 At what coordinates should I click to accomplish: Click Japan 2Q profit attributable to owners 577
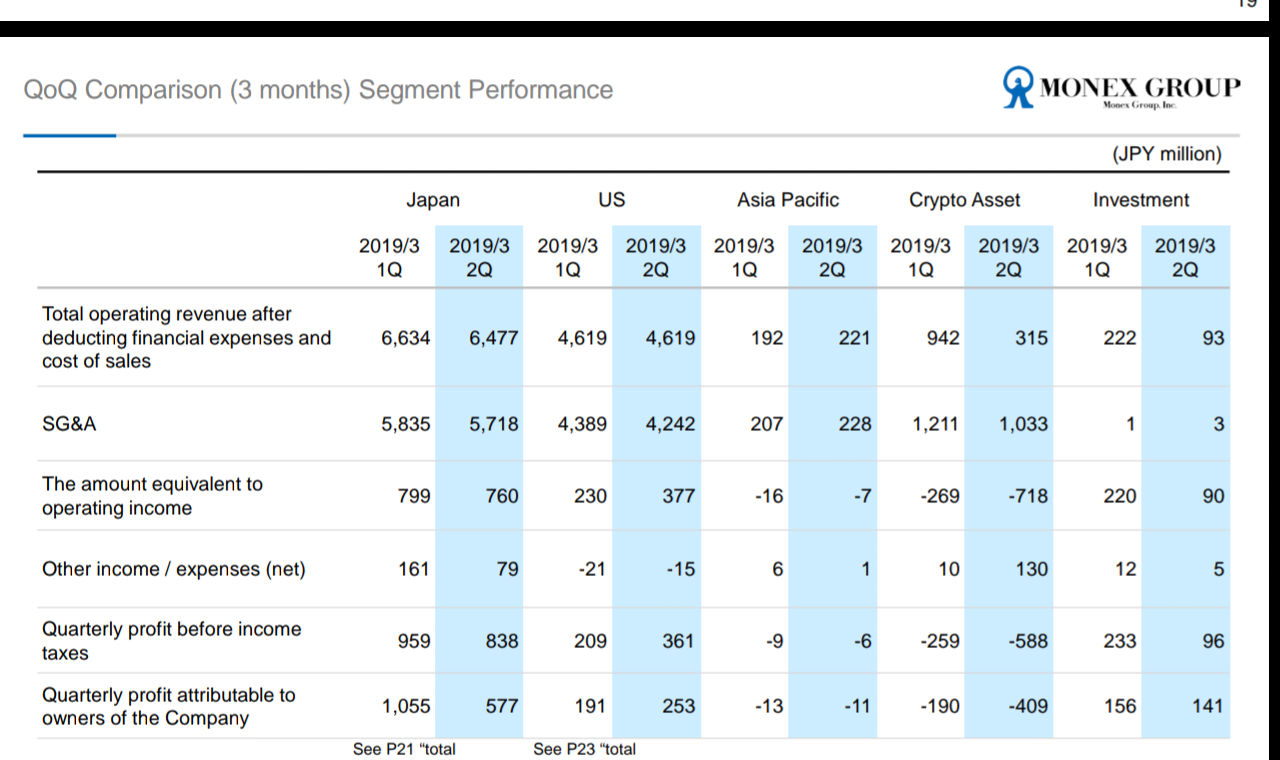pyautogui.click(x=503, y=706)
